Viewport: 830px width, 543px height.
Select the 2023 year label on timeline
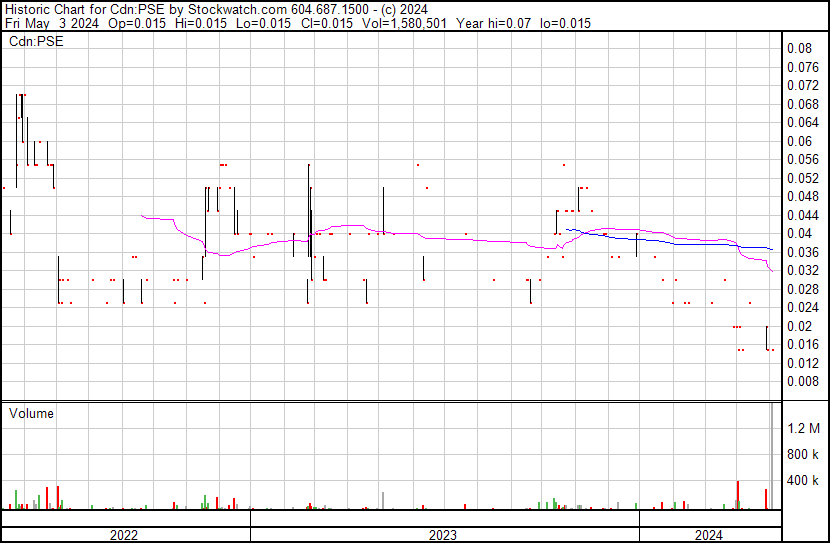point(443,535)
